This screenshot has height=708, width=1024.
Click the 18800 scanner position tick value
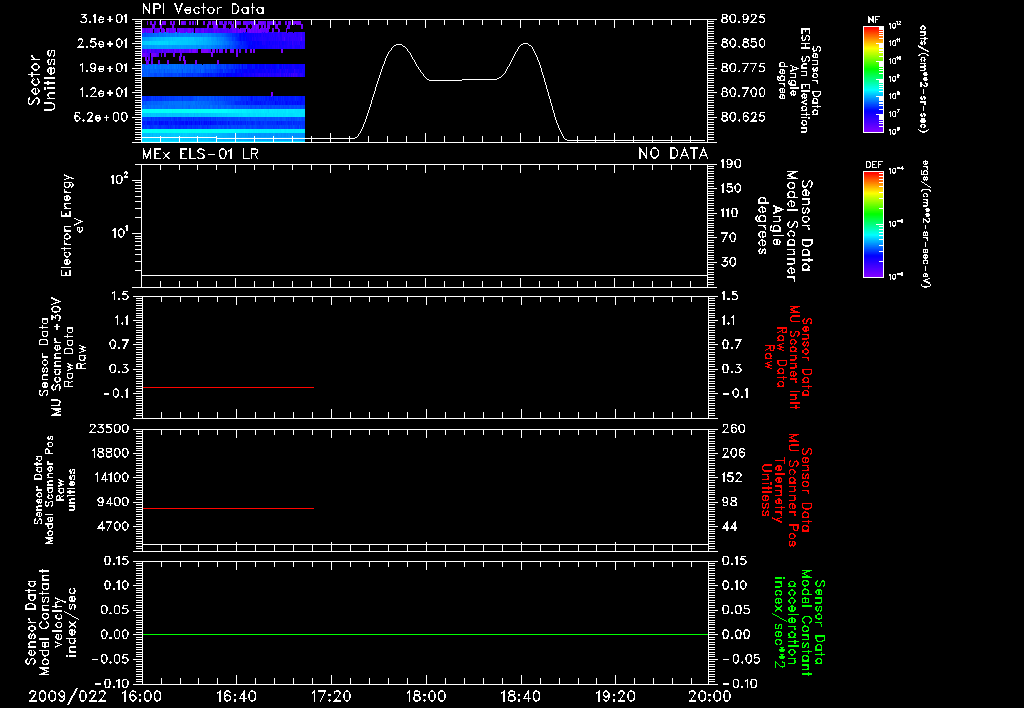click(108, 453)
